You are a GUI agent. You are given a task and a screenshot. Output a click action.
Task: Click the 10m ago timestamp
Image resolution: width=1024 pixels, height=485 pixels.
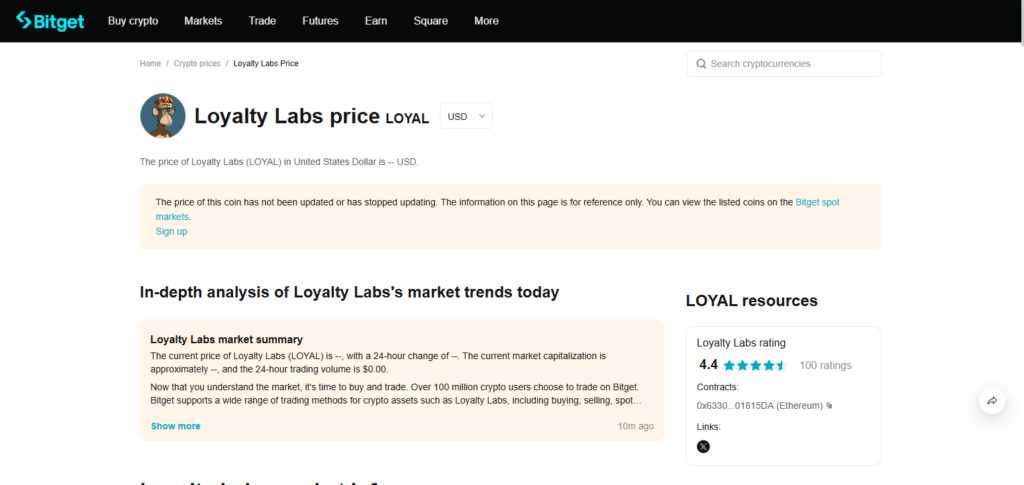tap(635, 426)
